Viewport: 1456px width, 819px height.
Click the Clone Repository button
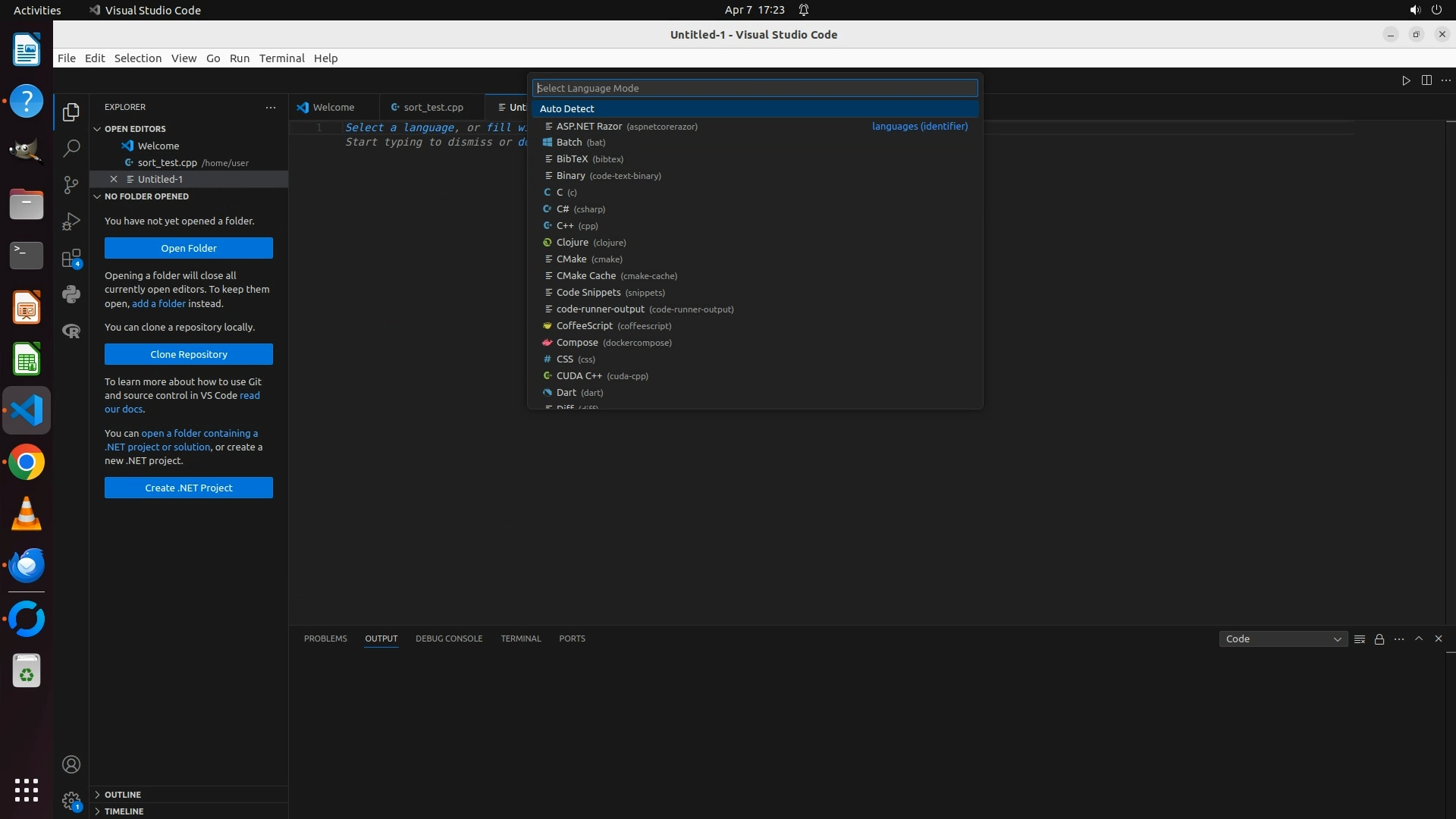(x=188, y=354)
